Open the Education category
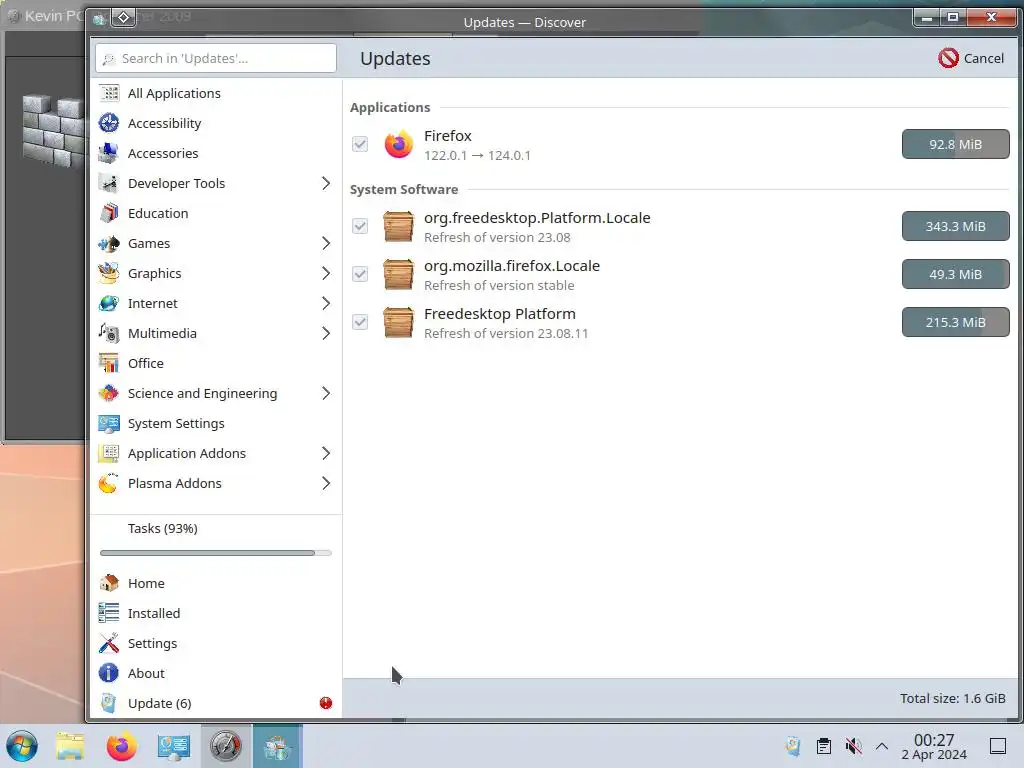Viewport: 1024px width, 768px height. [216, 214]
